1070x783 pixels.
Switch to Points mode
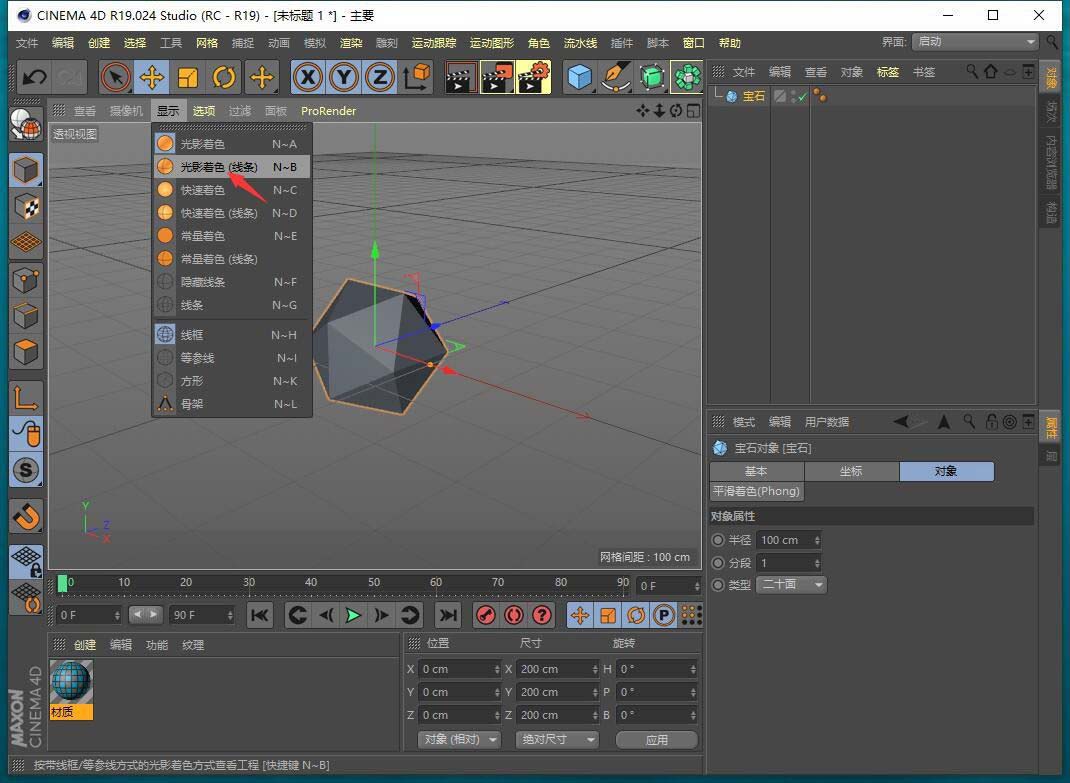tap(26, 279)
